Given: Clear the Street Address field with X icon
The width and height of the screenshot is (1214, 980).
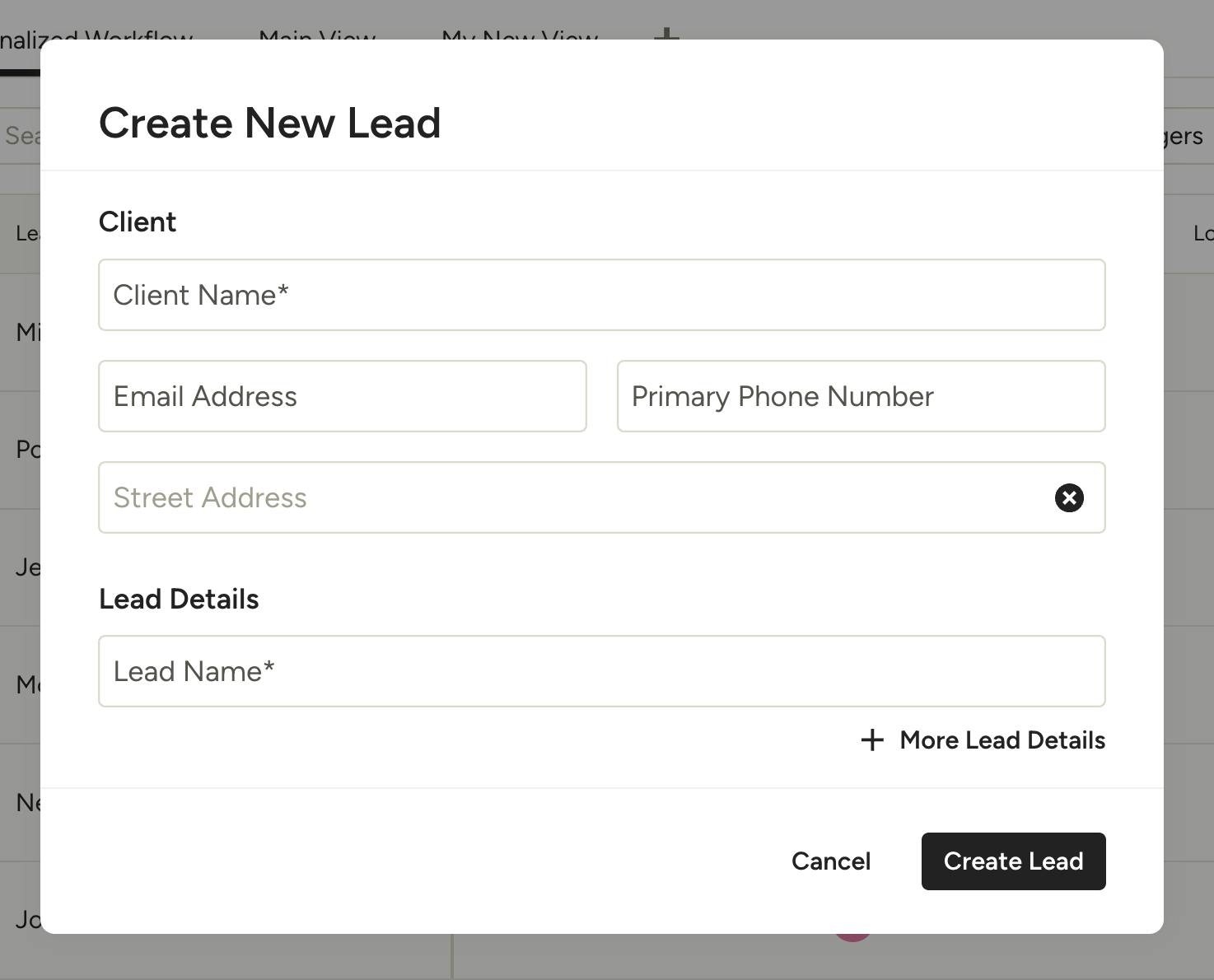Looking at the screenshot, I should 1069,497.
